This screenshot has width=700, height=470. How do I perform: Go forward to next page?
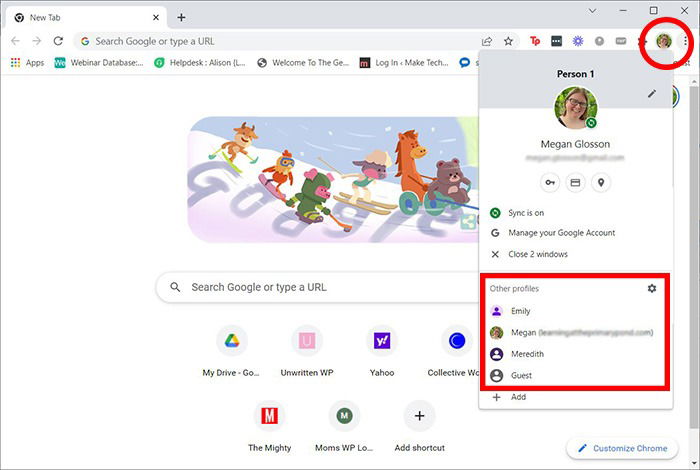click(37, 41)
